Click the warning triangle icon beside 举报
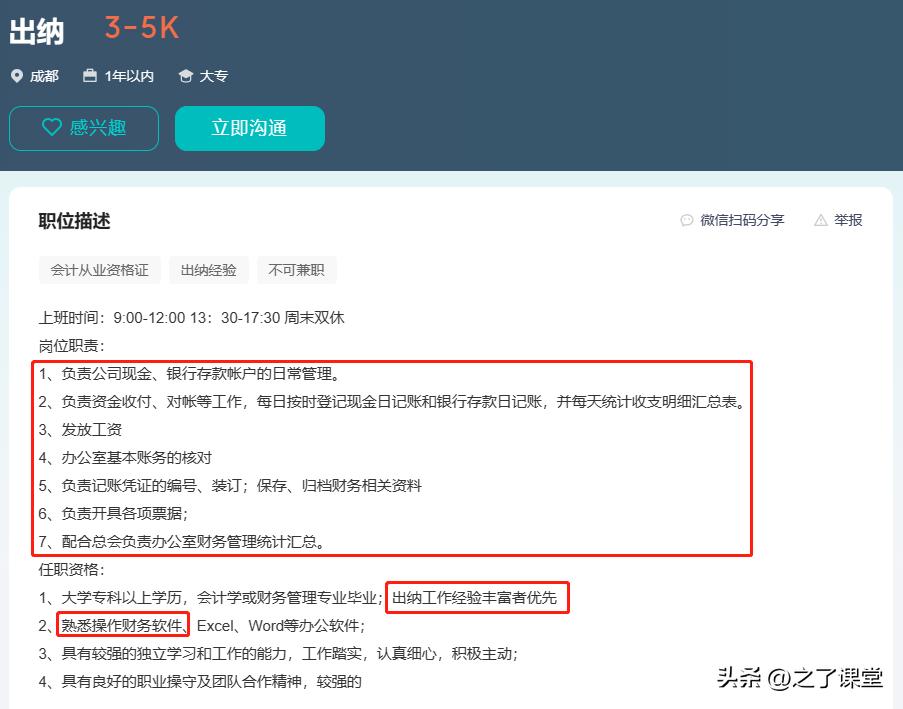The height and width of the screenshot is (709, 903). (x=822, y=220)
